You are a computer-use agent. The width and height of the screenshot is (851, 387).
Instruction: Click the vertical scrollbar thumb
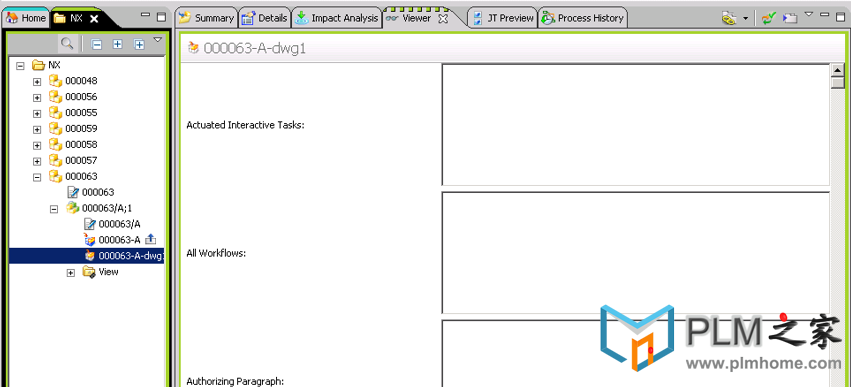click(x=839, y=83)
